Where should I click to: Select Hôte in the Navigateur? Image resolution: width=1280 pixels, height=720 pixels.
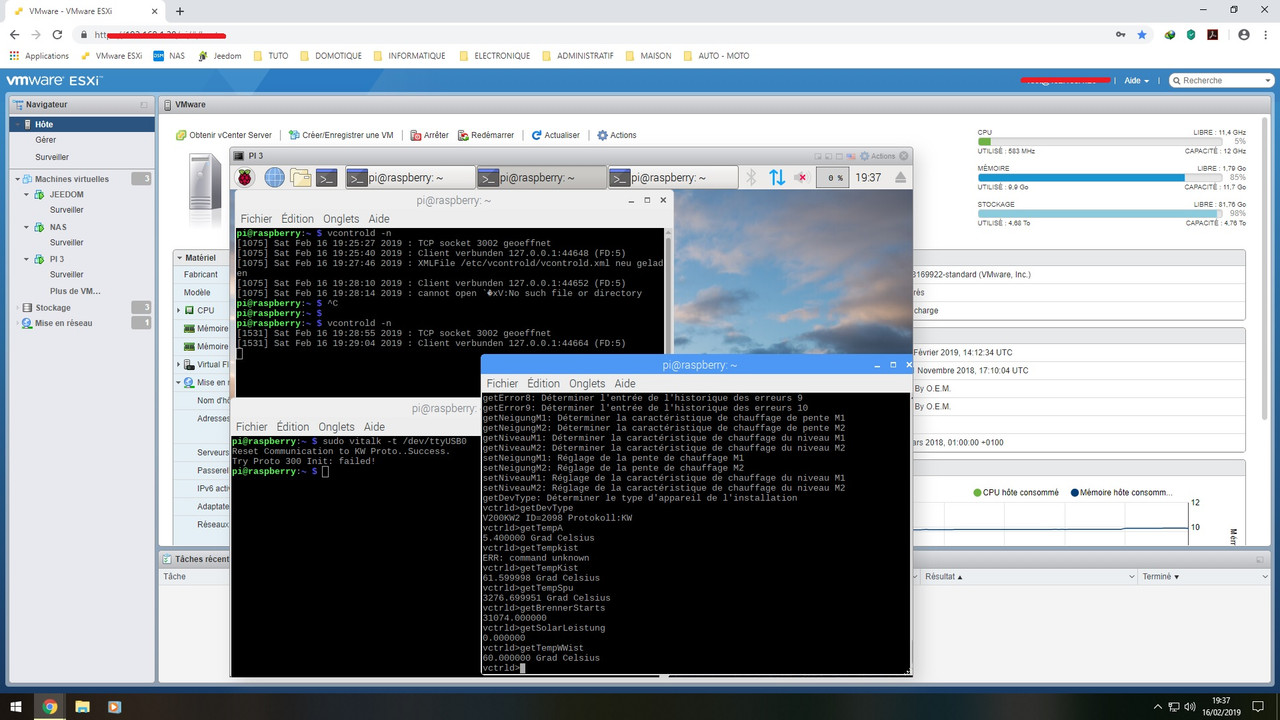(82, 124)
